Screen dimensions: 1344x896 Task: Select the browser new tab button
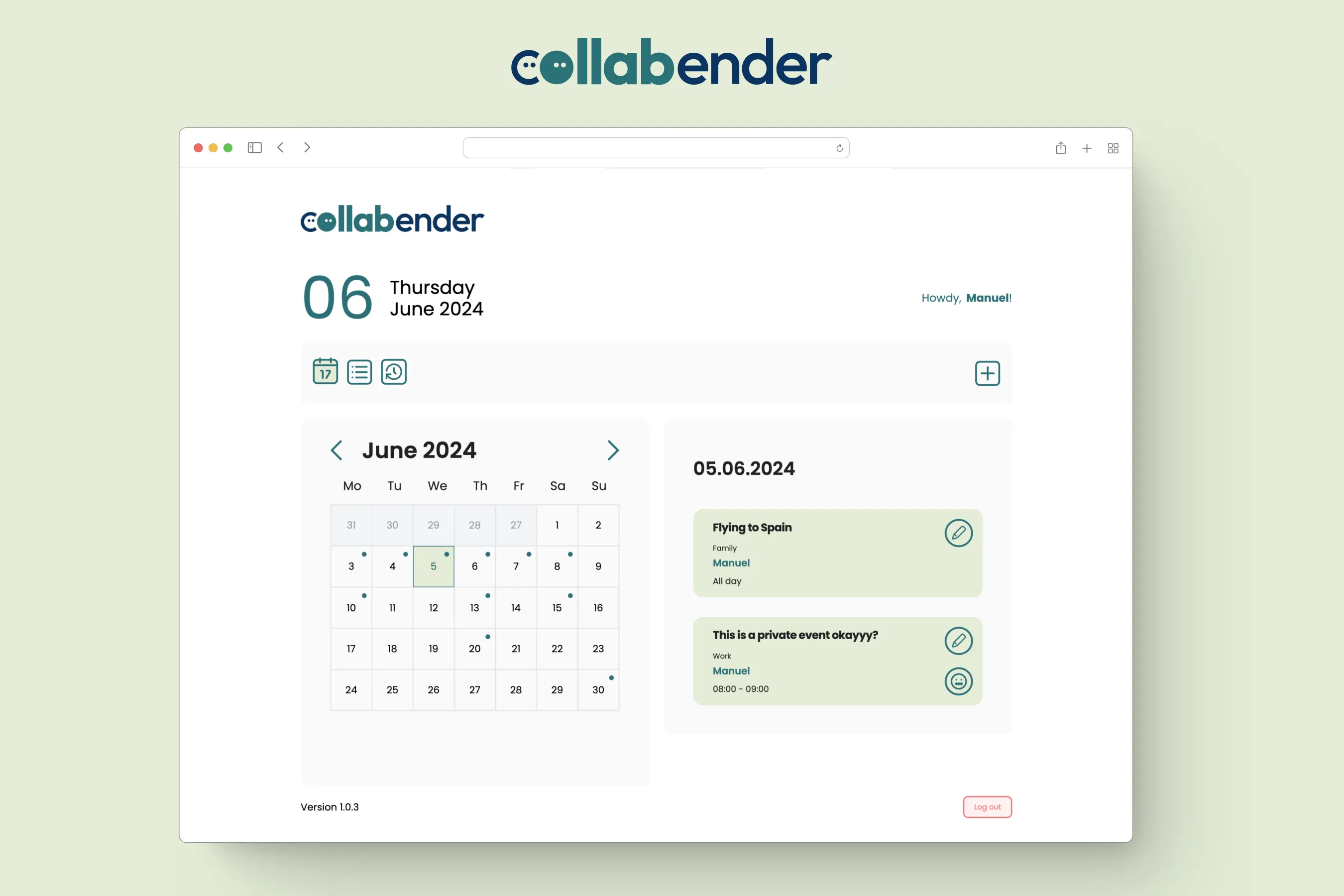click(1087, 148)
